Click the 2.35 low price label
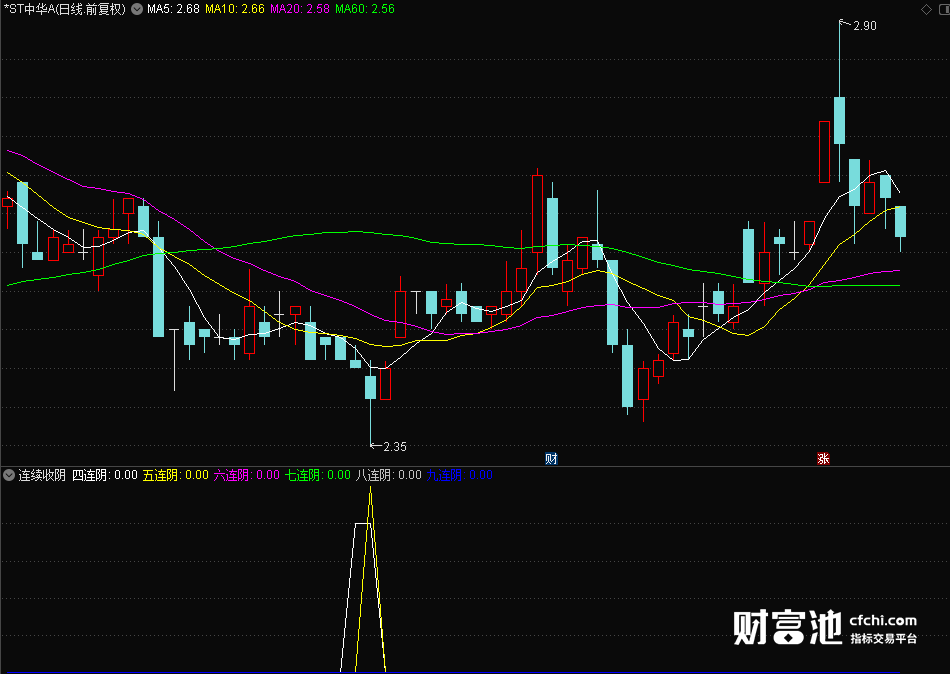The image size is (950, 674). pos(395,447)
